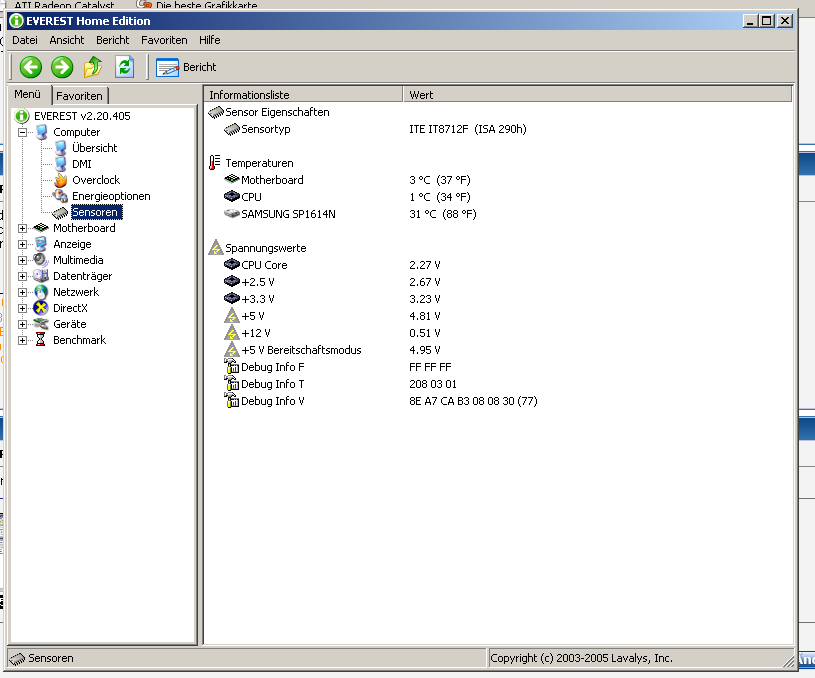Screen dimensions: 815x678
Task: Click the Temperaturen thermometer icon
Action: (215, 163)
